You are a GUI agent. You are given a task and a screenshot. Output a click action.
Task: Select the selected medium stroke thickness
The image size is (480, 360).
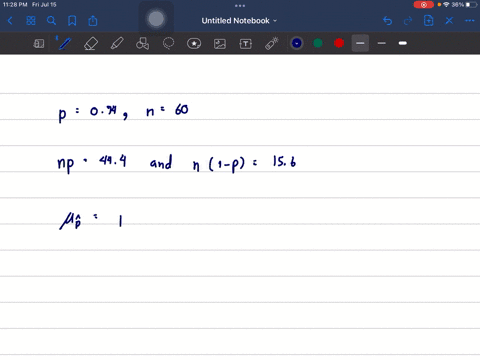[360, 43]
